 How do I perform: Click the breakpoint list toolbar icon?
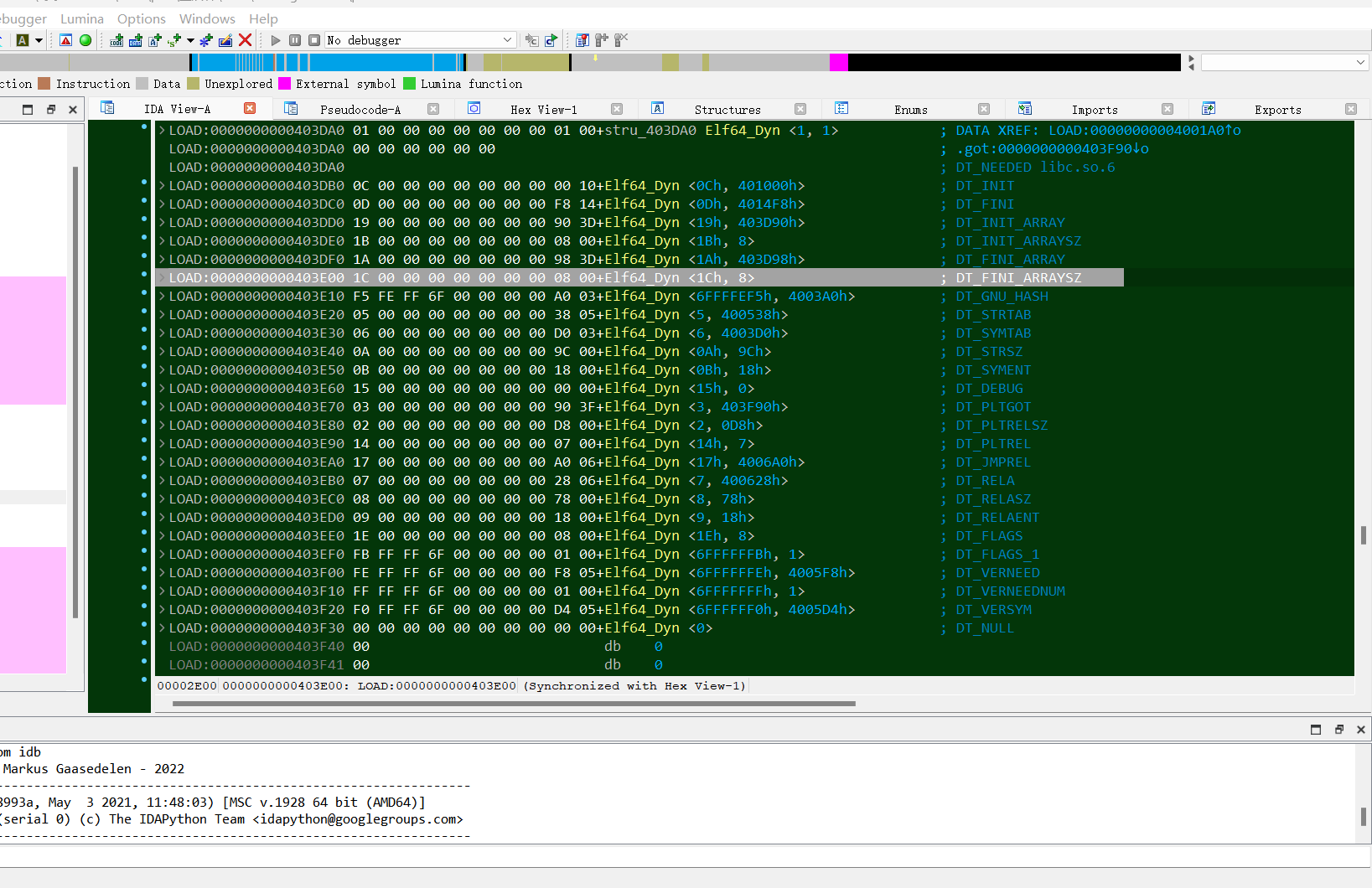coord(582,40)
